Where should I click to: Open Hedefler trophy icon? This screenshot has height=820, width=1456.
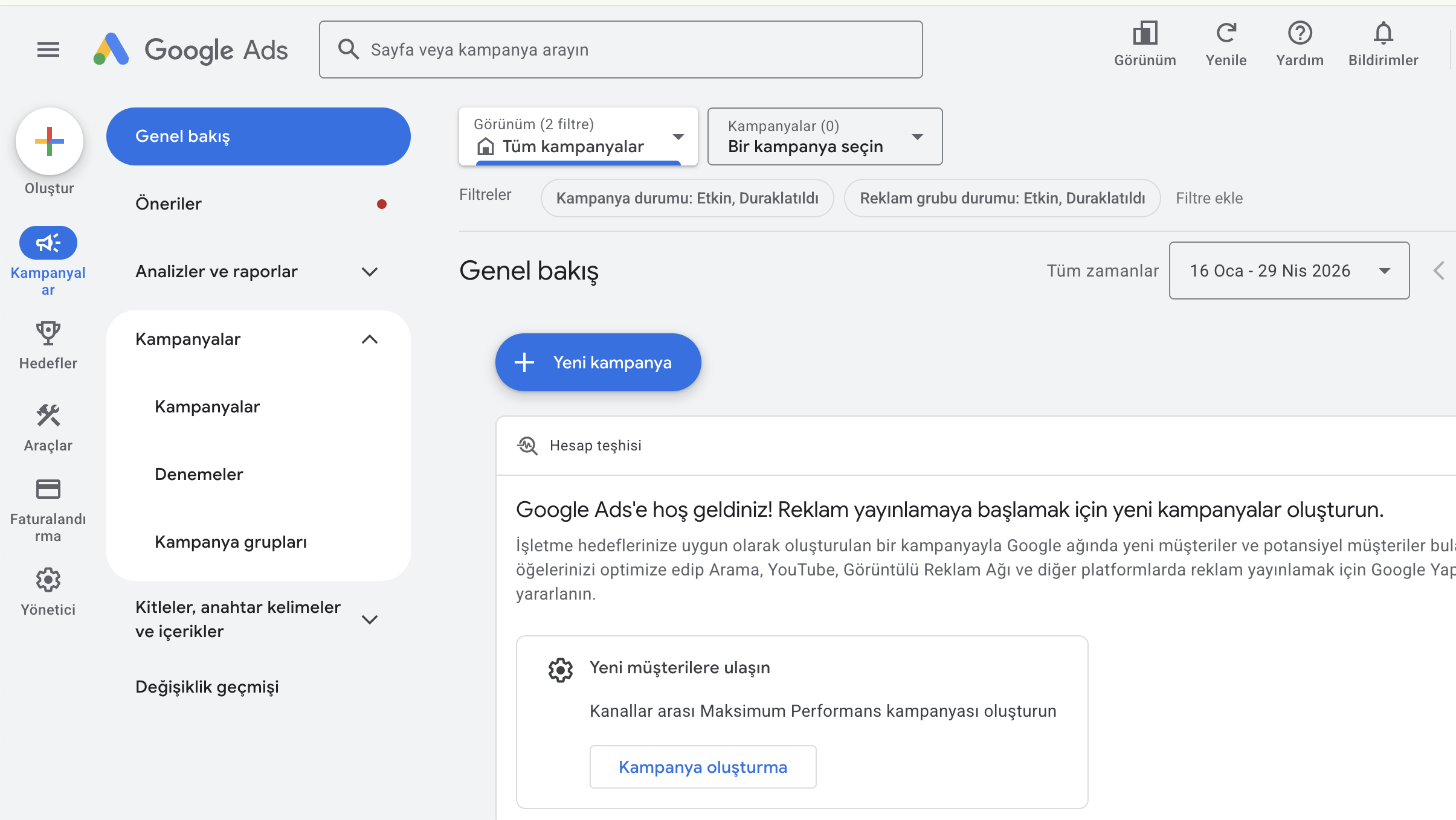pyautogui.click(x=48, y=333)
